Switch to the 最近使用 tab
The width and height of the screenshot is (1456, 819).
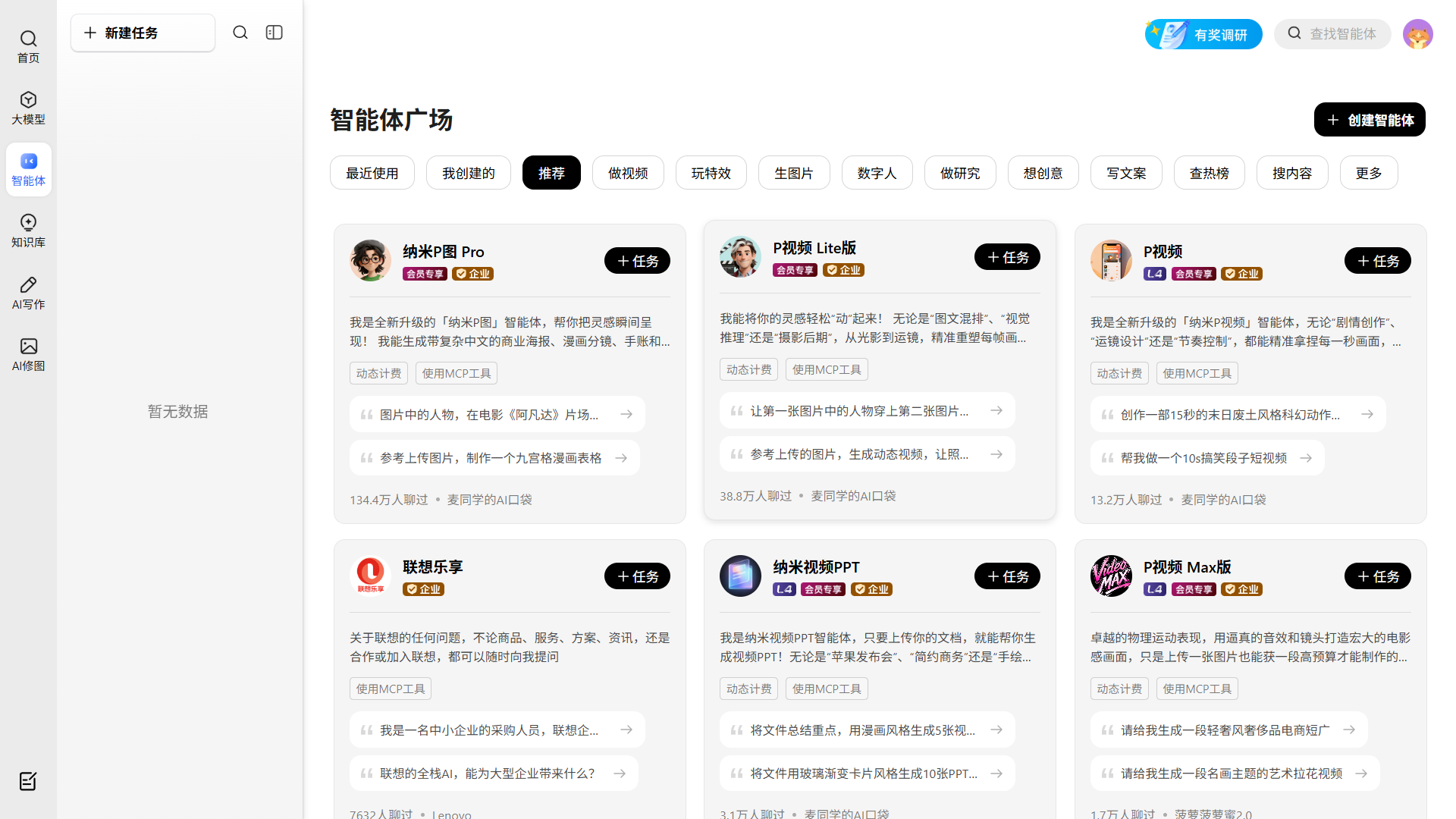(372, 173)
